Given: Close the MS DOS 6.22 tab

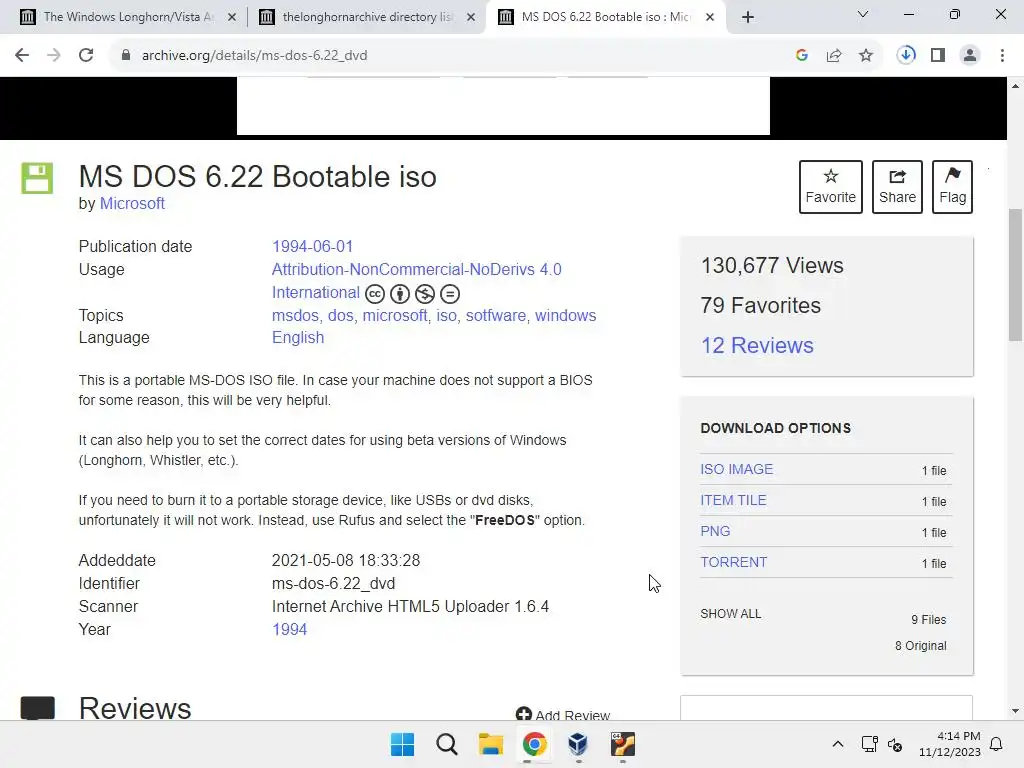Looking at the screenshot, I should point(710,17).
